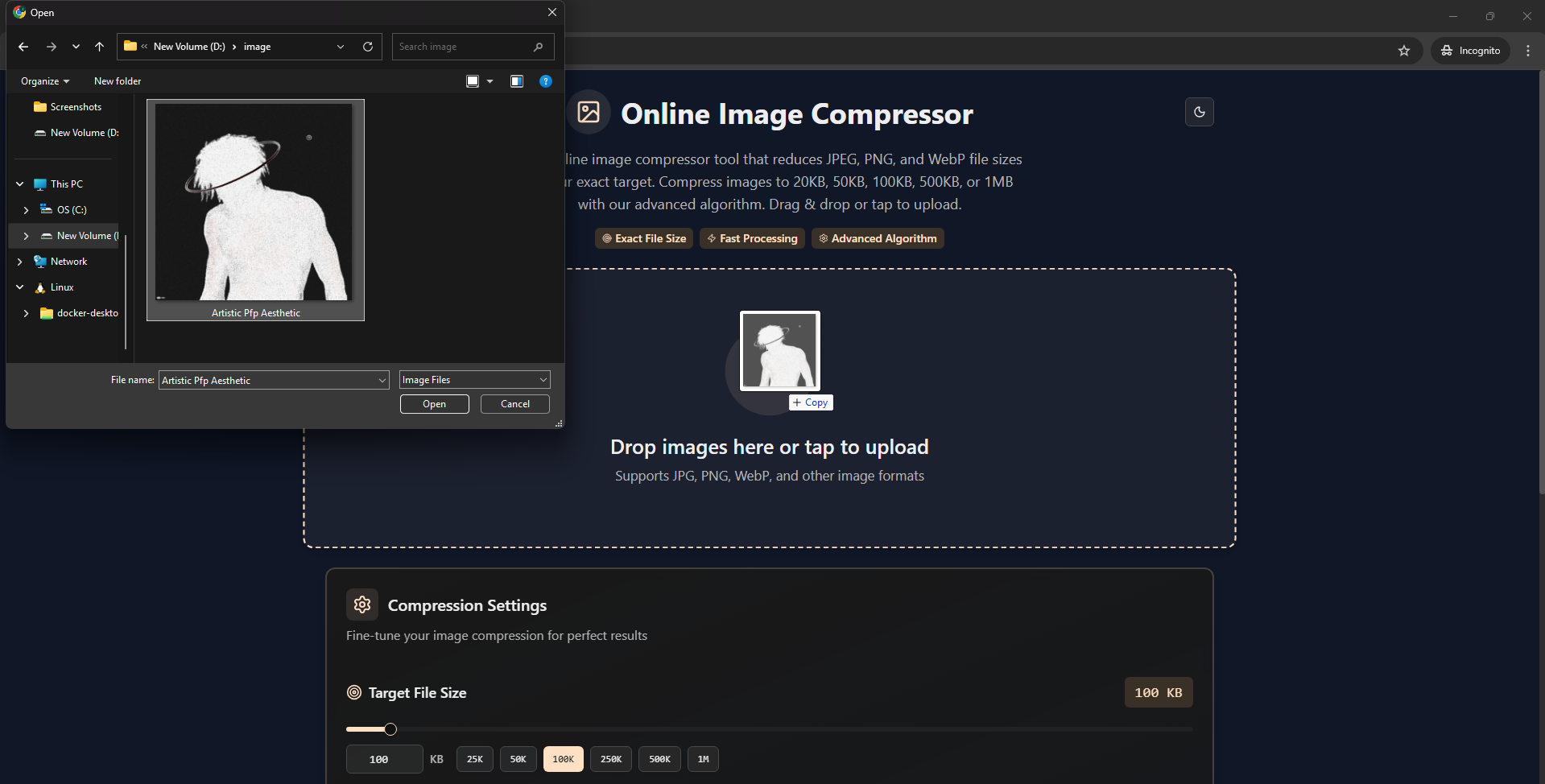Click the Compression Settings gear icon
1545x784 pixels.
[362, 605]
